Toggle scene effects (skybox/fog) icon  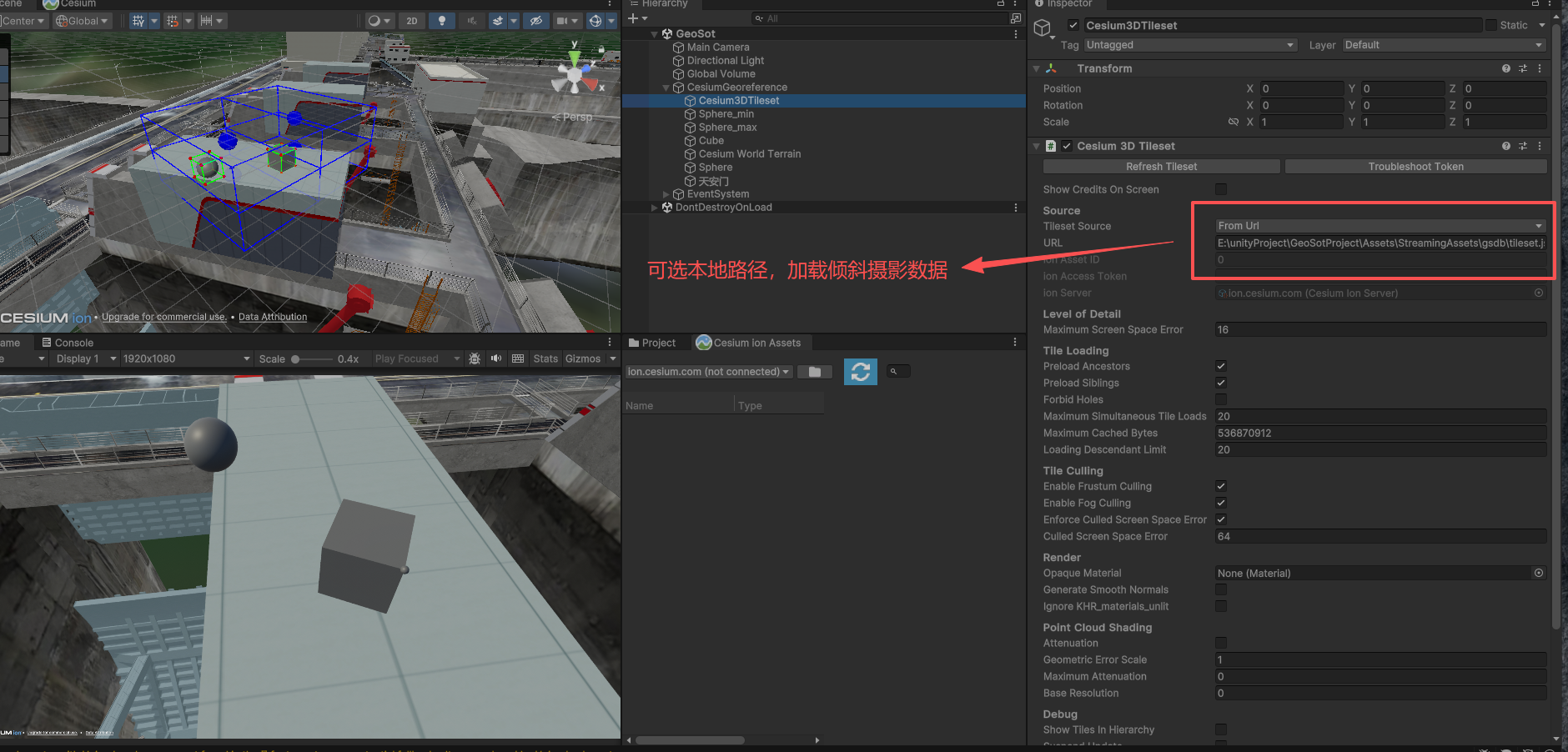pos(498,21)
